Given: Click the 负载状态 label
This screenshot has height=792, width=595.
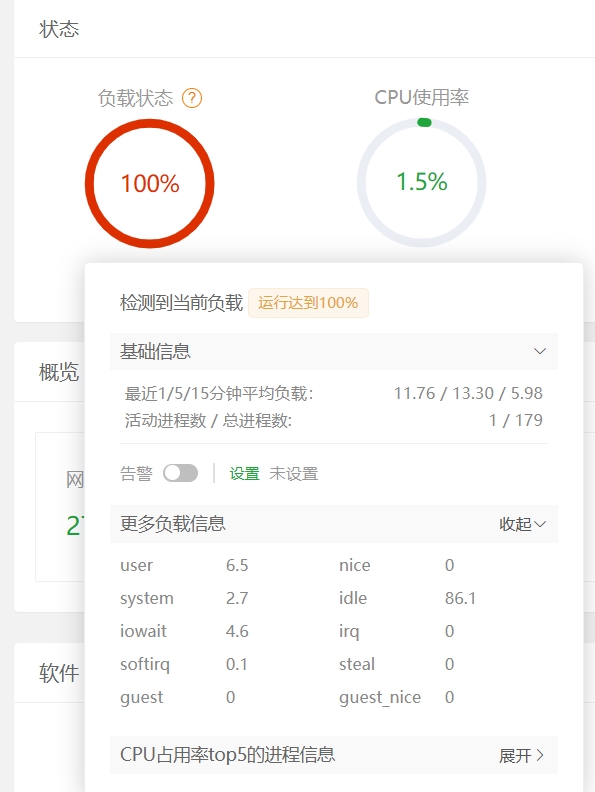Looking at the screenshot, I should 135,98.
